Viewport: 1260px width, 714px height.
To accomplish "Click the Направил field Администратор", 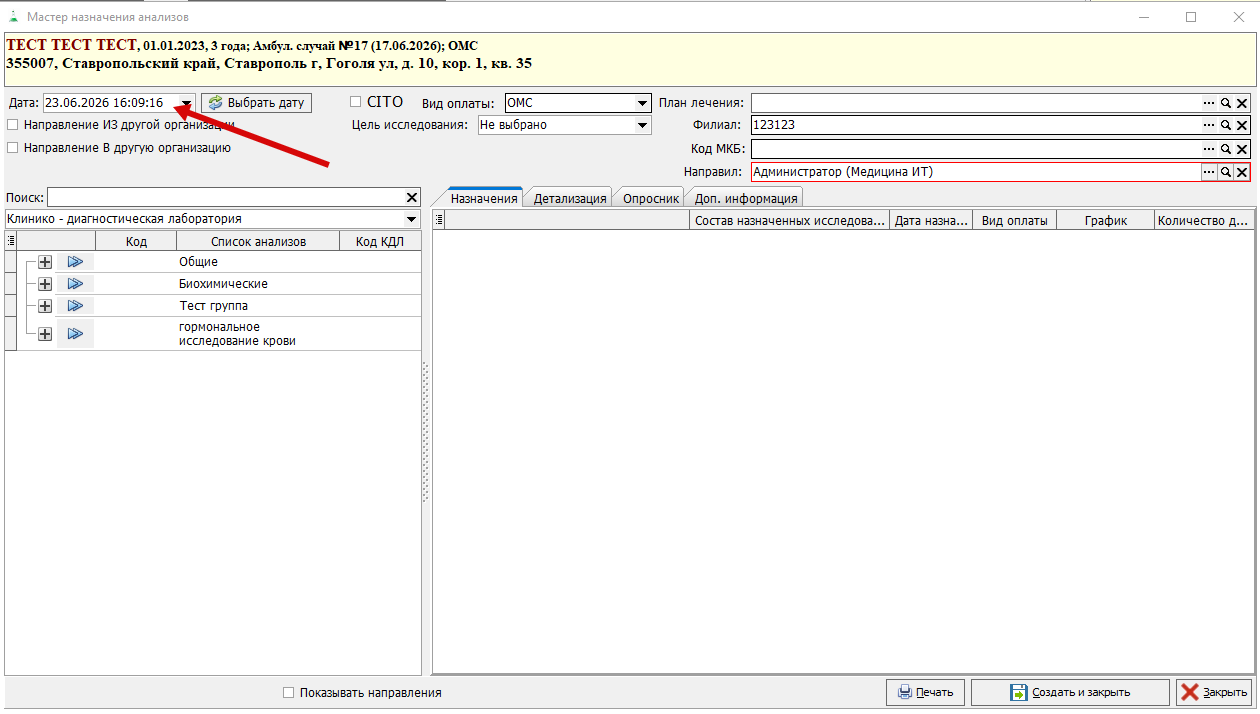I will pyautogui.click(x=976, y=172).
